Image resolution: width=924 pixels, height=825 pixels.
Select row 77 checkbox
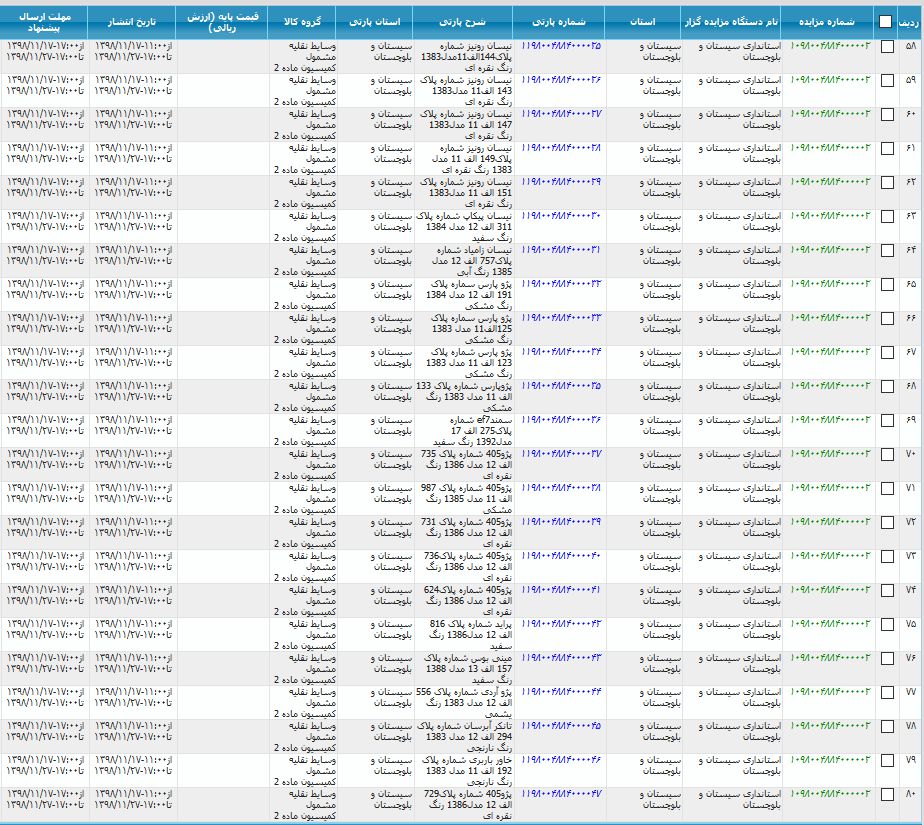click(x=887, y=692)
